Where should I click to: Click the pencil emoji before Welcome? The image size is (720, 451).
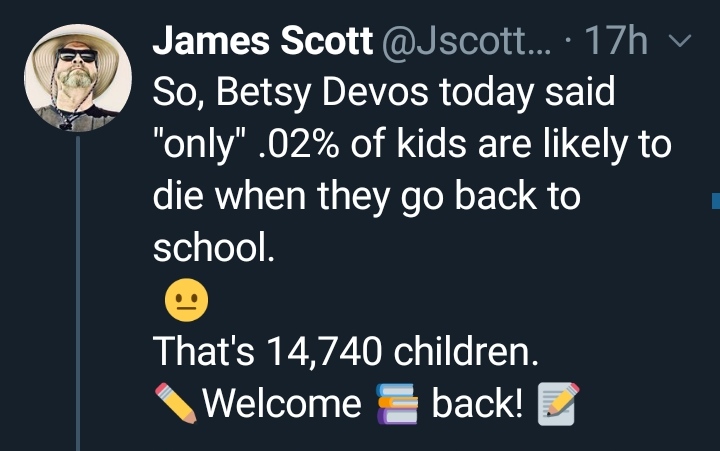[x=176, y=403]
